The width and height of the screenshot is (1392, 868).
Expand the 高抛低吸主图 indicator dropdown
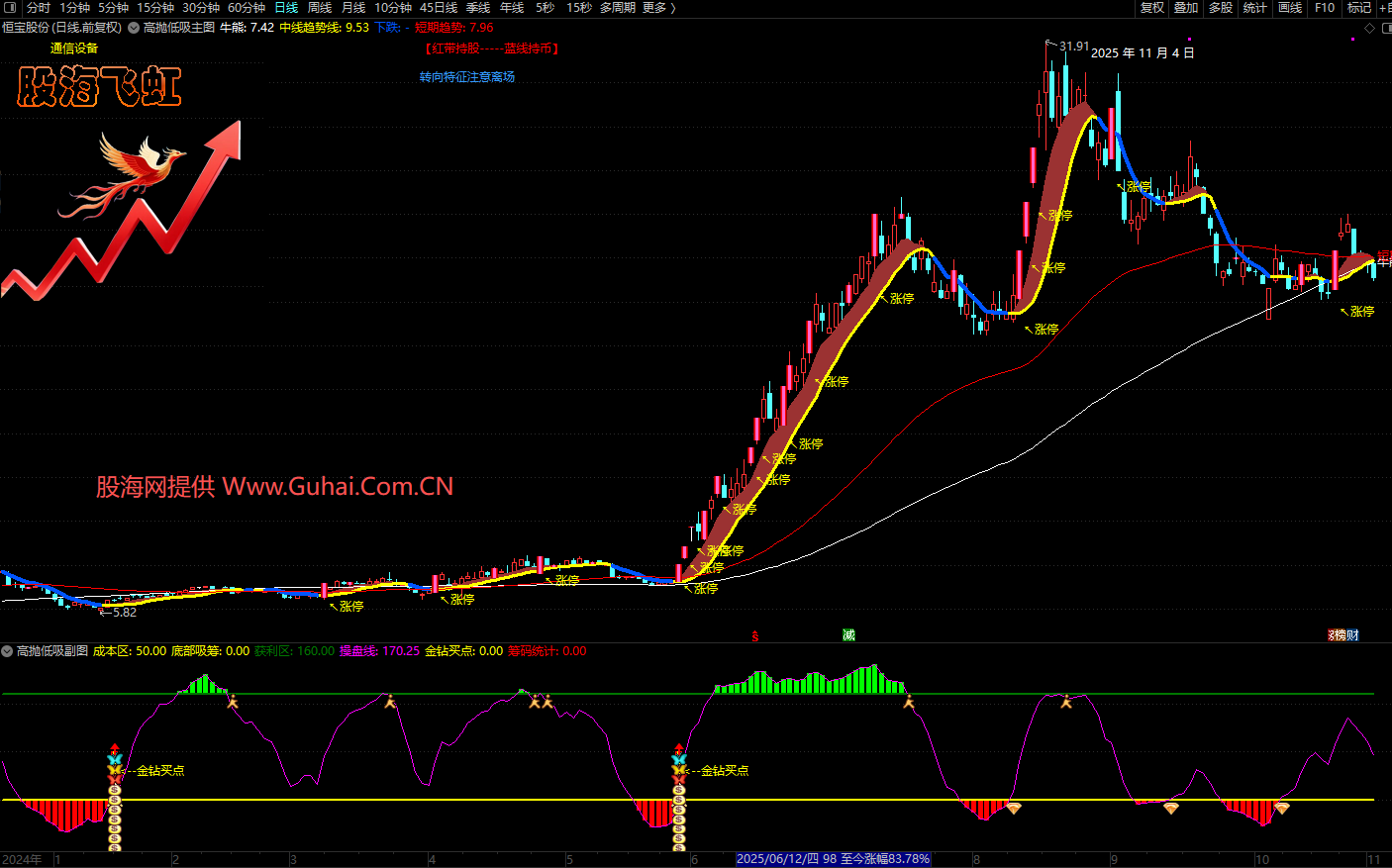point(134,28)
